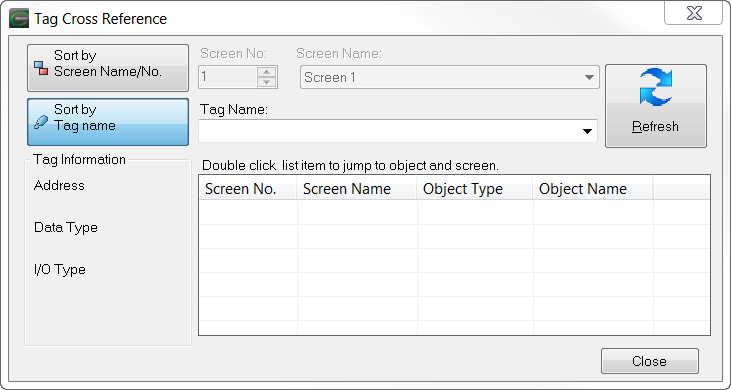Select the first empty row in the list
This screenshot has height=390, width=731.
click(x=455, y=212)
